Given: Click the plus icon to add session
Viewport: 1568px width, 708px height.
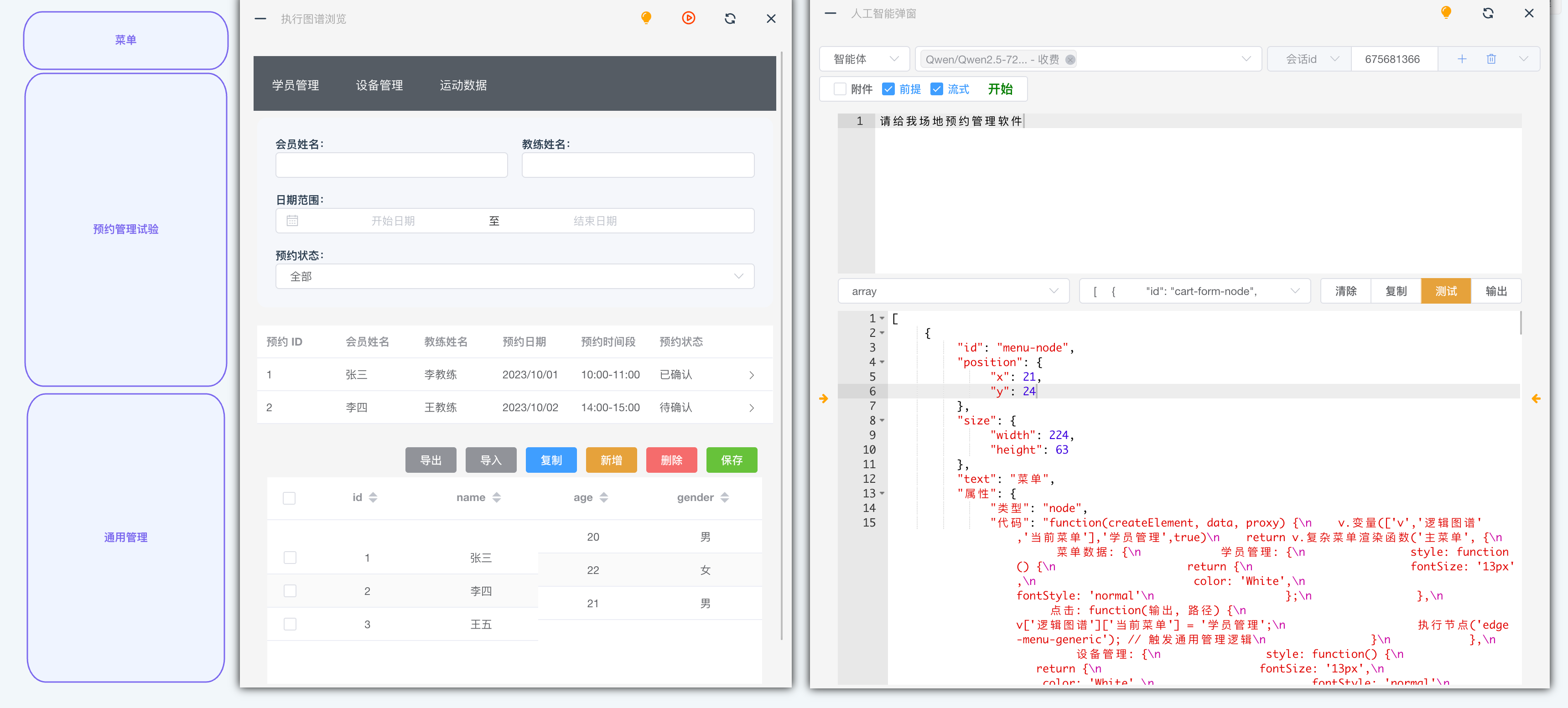Looking at the screenshot, I should pos(1462,59).
